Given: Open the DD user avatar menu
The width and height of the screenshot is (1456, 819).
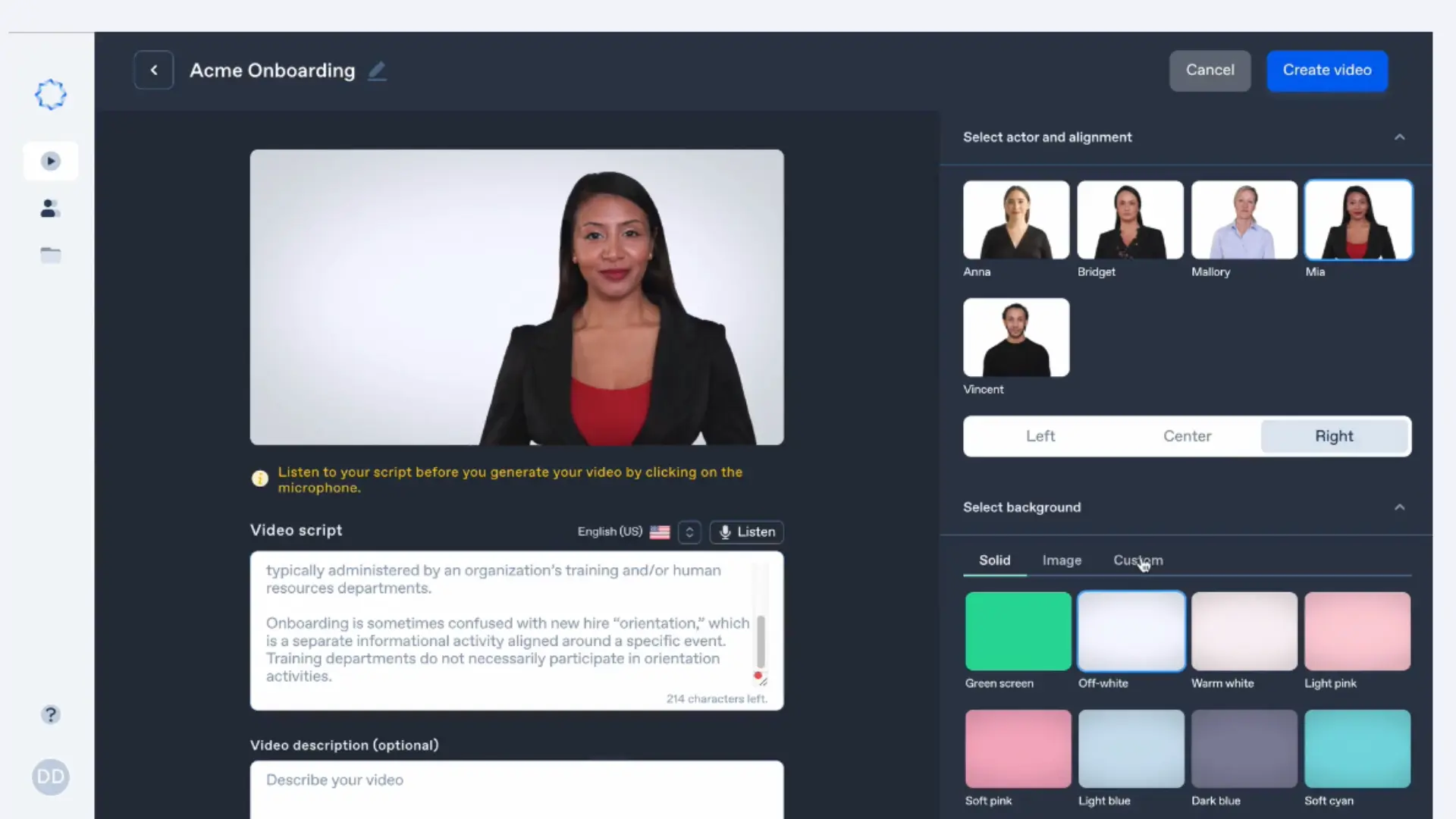Looking at the screenshot, I should click(x=51, y=777).
